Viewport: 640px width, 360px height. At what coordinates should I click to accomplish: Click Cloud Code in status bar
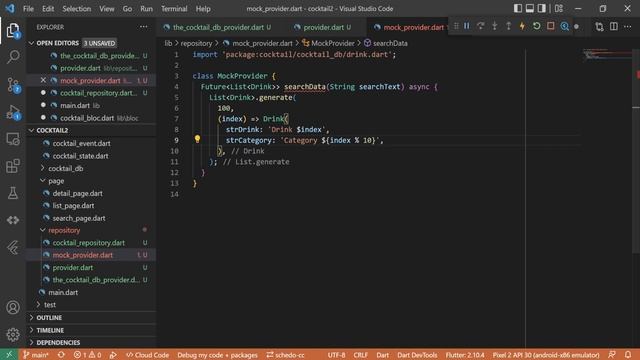[x=147, y=355]
